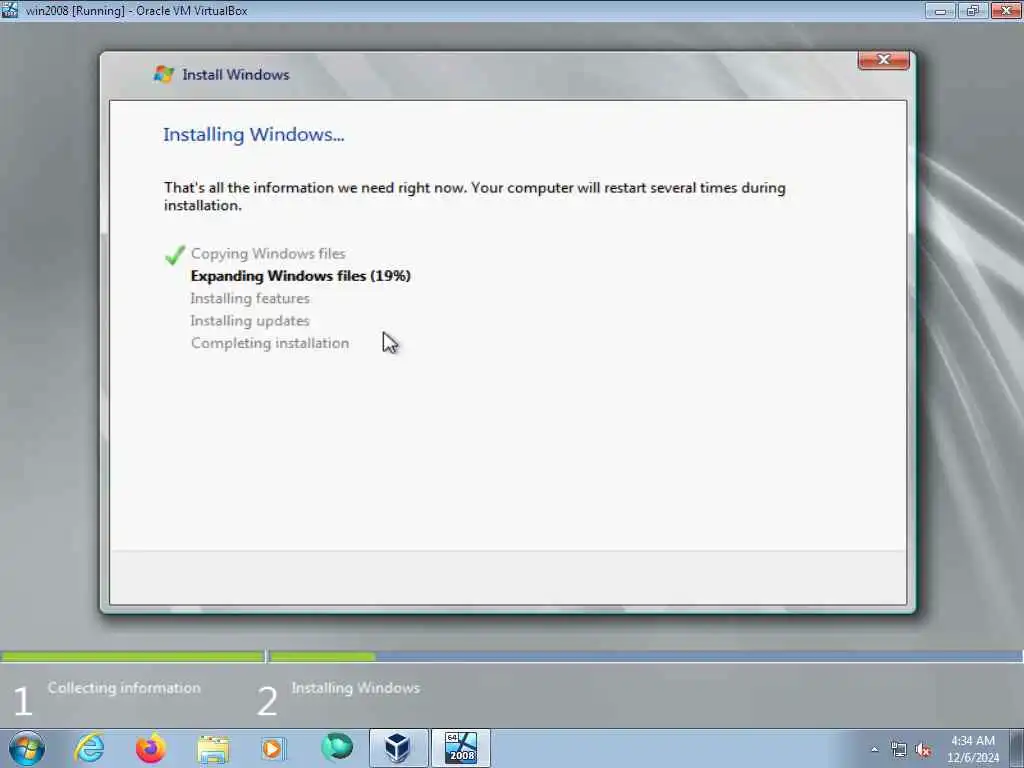Click the muted volume tray icon
The width and height of the screenshot is (1024, 768).
point(923,750)
